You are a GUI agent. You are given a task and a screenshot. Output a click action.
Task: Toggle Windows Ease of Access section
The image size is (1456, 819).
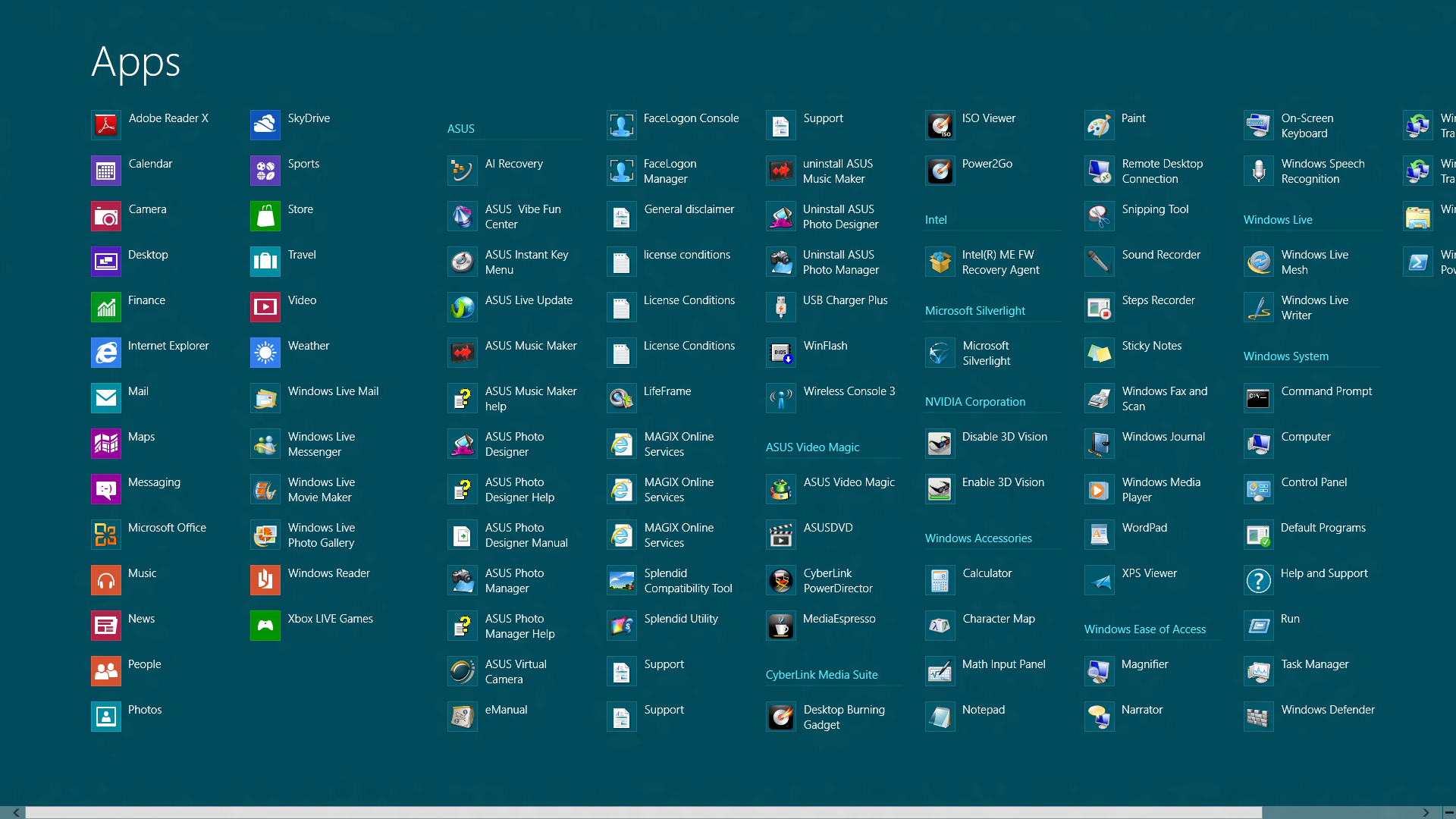click(1144, 628)
